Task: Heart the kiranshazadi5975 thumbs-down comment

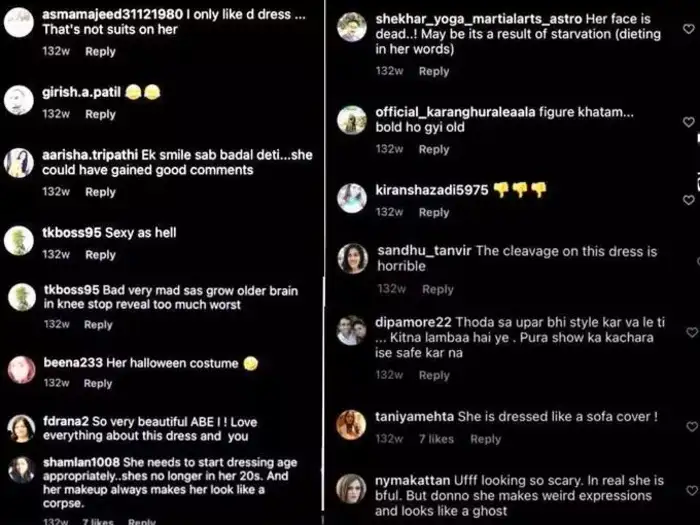Action: coord(690,200)
